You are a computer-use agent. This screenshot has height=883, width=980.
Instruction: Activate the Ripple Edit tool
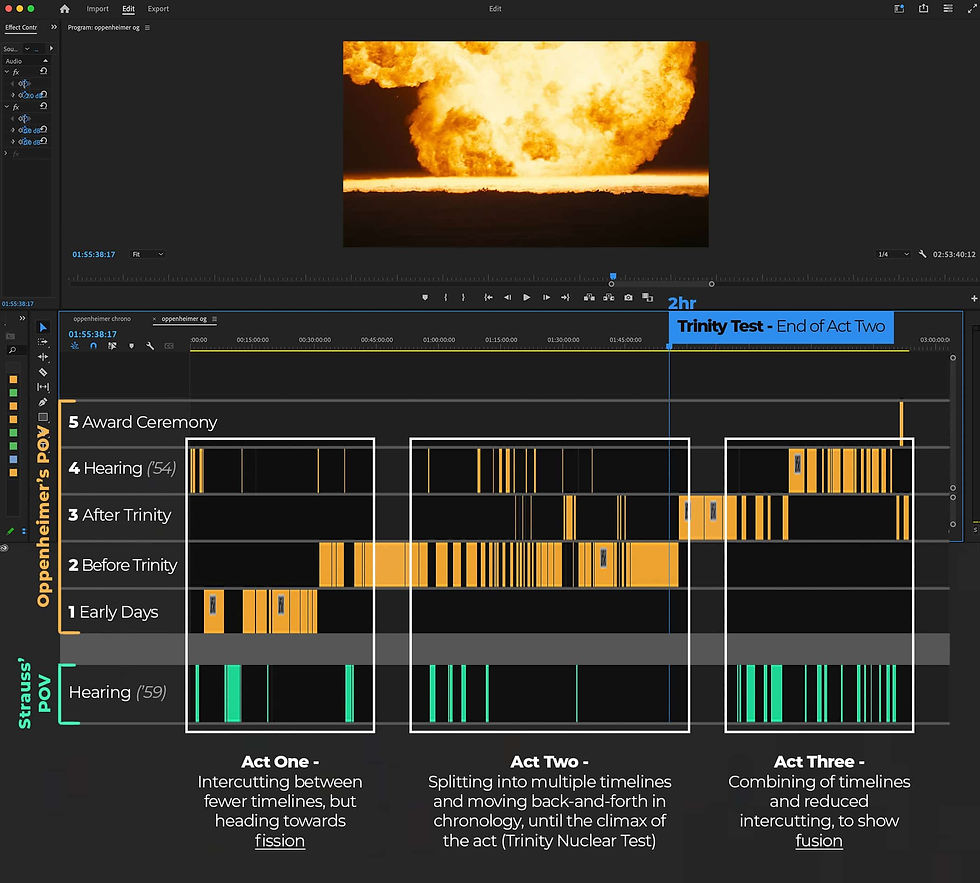42,357
